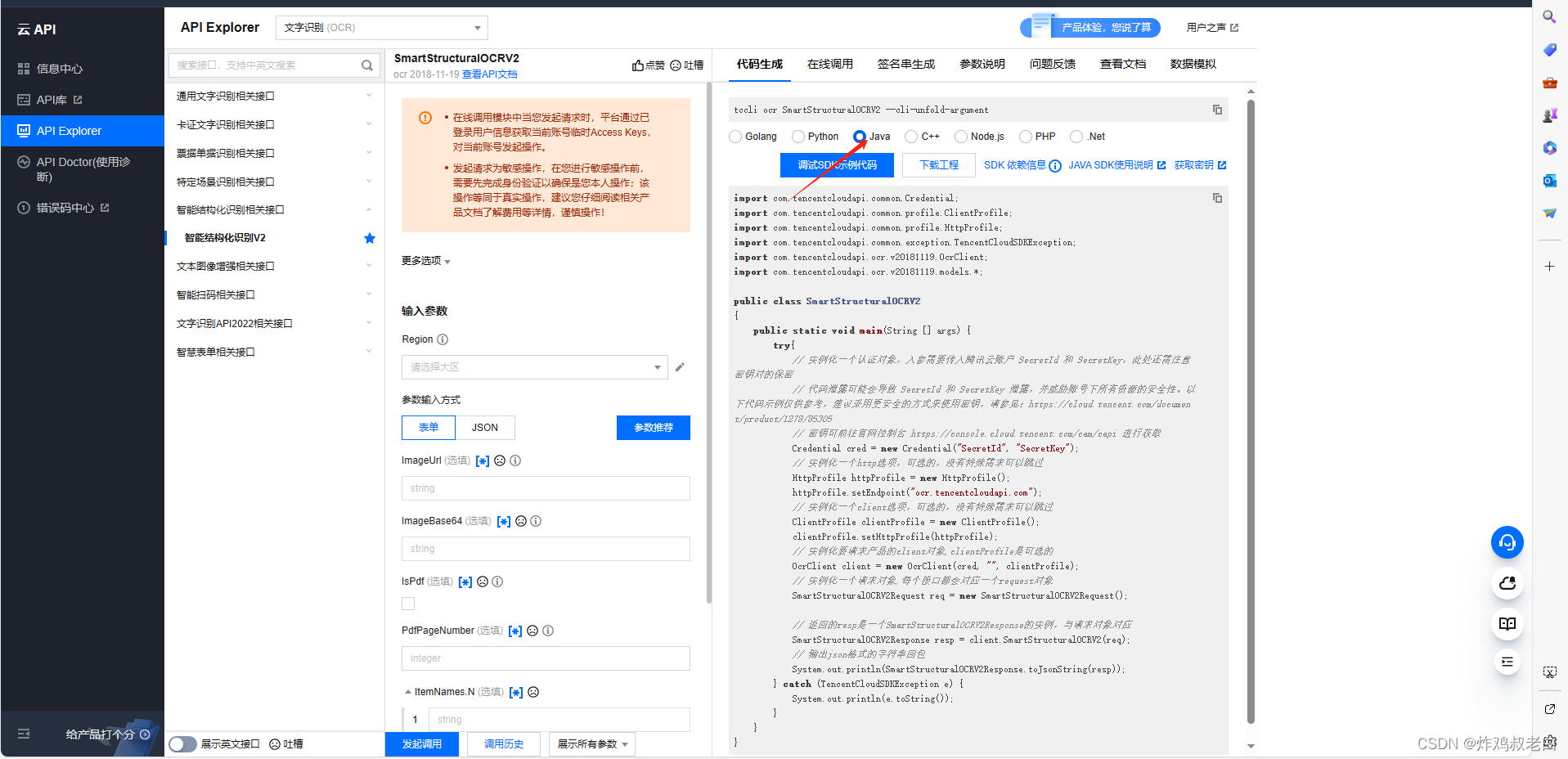The width and height of the screenshot is (1568, 759).
Task: Switch to the 签名串生成 tab
Action: [906, 64]
